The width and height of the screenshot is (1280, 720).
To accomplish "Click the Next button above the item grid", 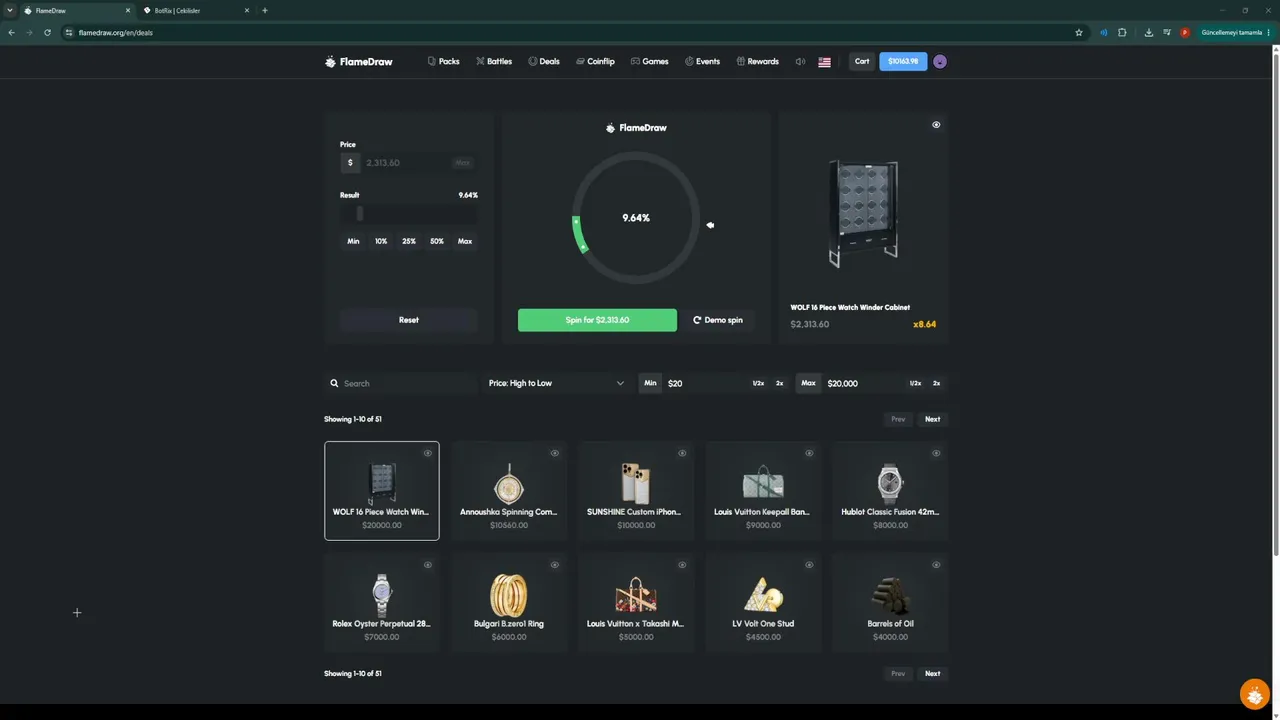I will 932,419.
